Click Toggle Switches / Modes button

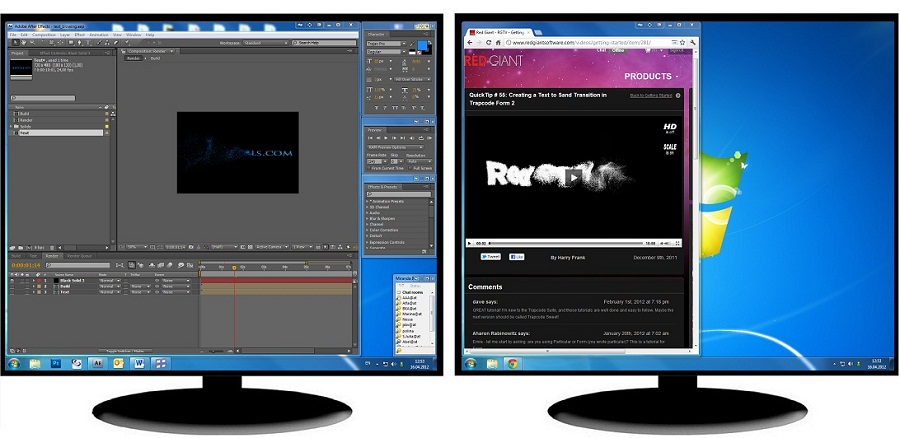[125, 351]
